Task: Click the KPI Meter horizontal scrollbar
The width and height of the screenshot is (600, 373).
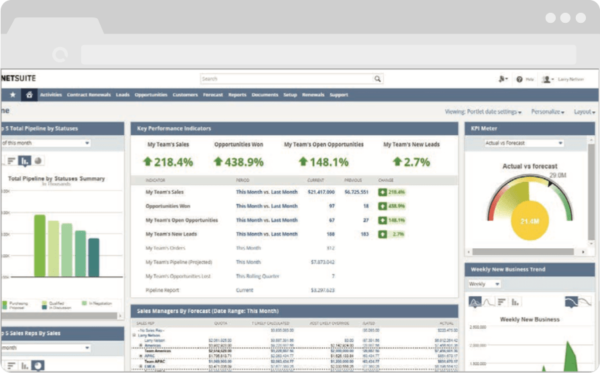Action: (x=523, y=252)
